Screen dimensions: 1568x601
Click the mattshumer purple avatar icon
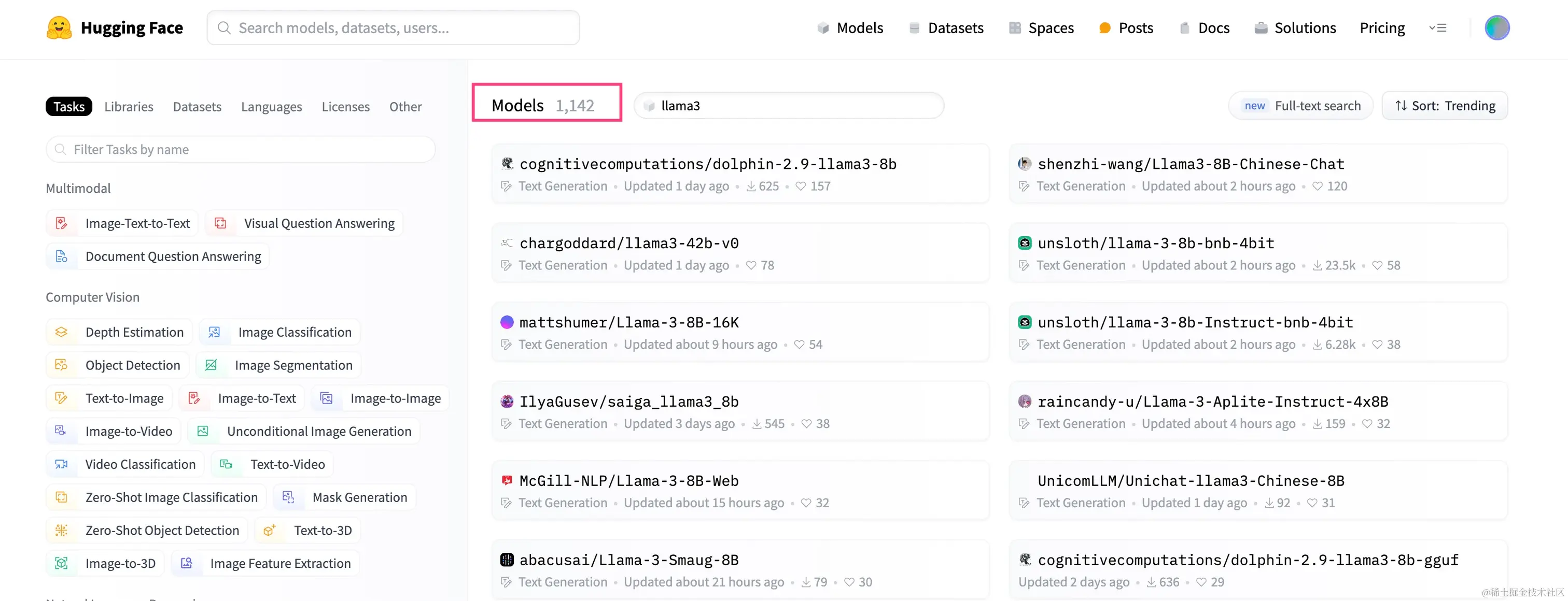point(507,322)
